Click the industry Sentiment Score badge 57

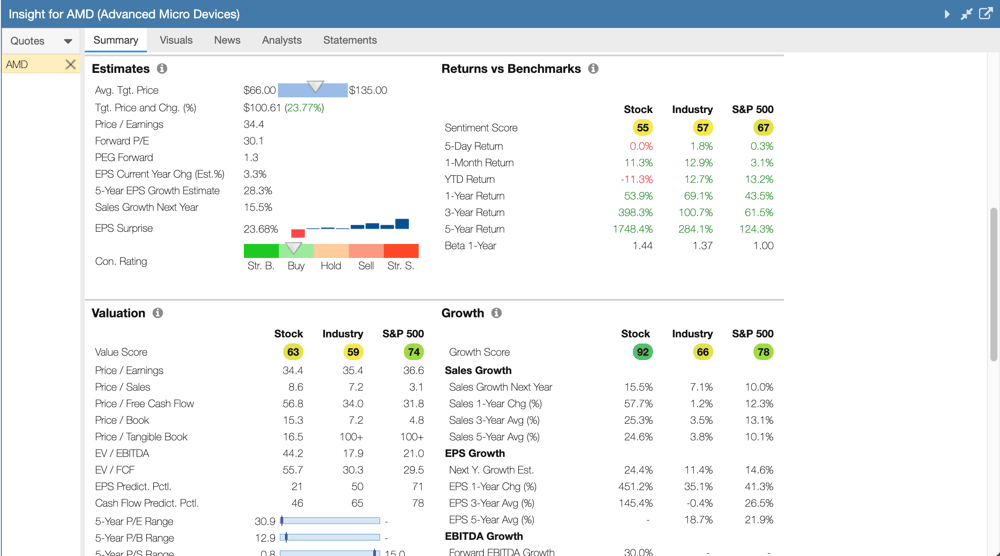703,128
